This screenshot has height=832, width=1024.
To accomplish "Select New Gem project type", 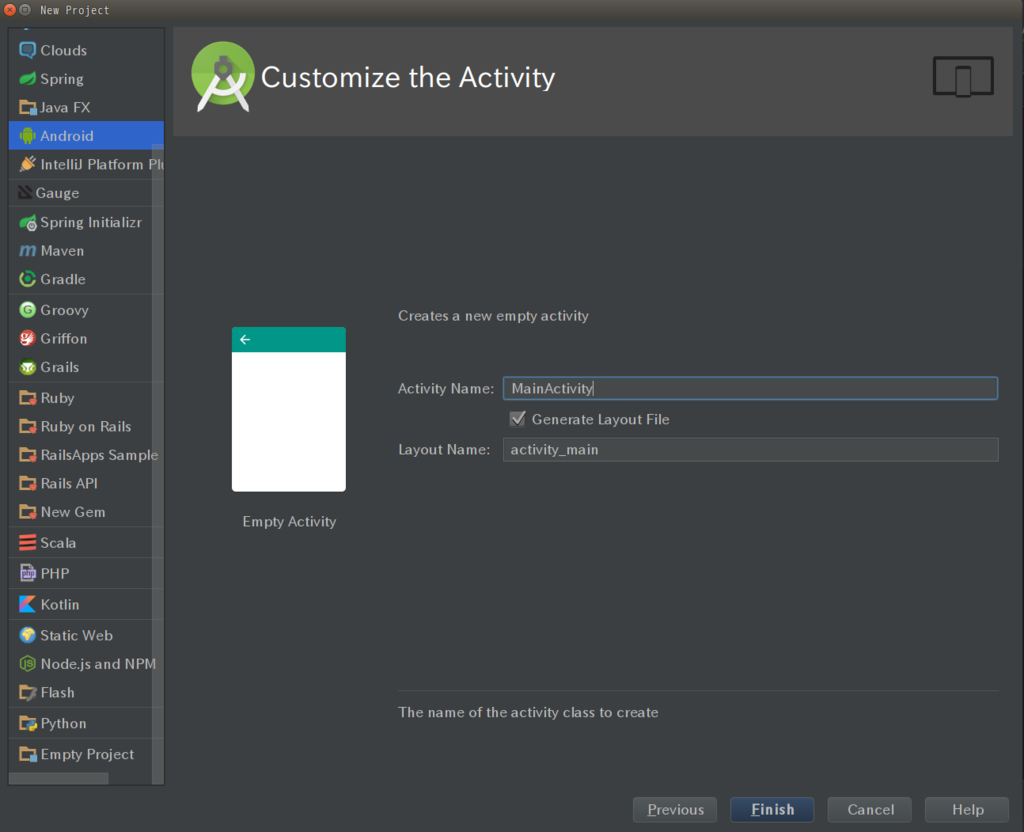I will point(86,512).
